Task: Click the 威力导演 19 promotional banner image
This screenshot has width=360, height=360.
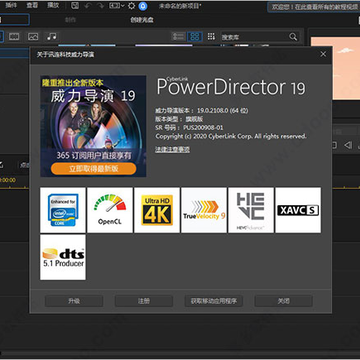Action: pyautogui.click(x=93, y=126)
